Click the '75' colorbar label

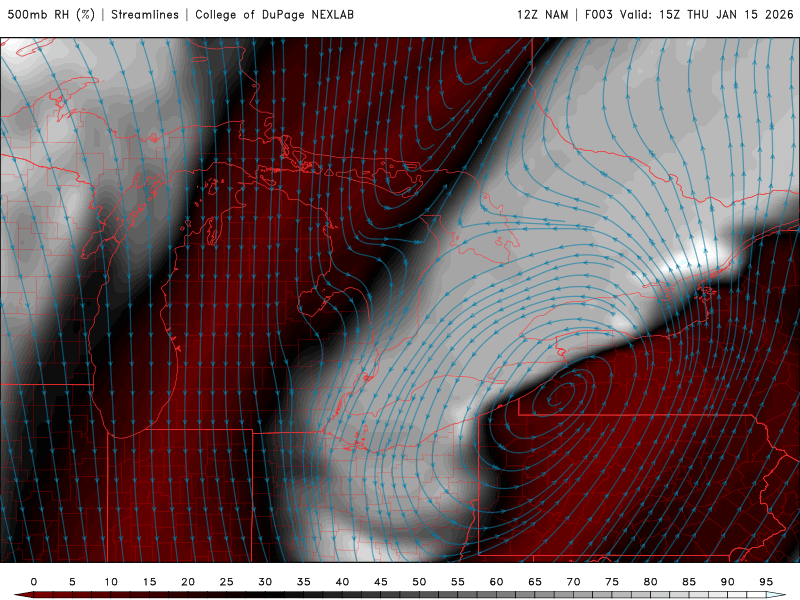pos(612,582)
